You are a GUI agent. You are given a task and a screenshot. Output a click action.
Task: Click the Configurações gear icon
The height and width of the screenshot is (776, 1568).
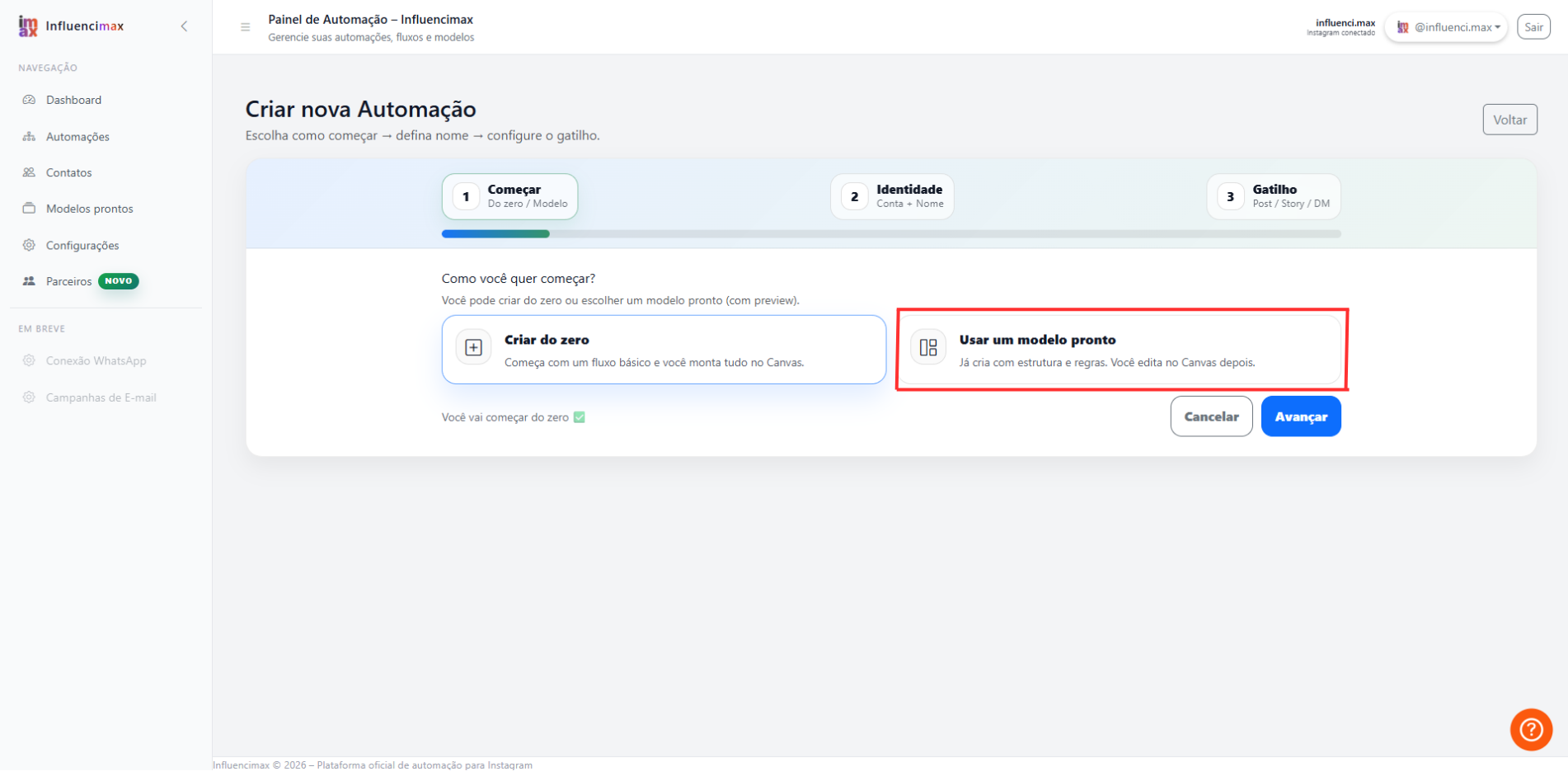pos(29,245)
